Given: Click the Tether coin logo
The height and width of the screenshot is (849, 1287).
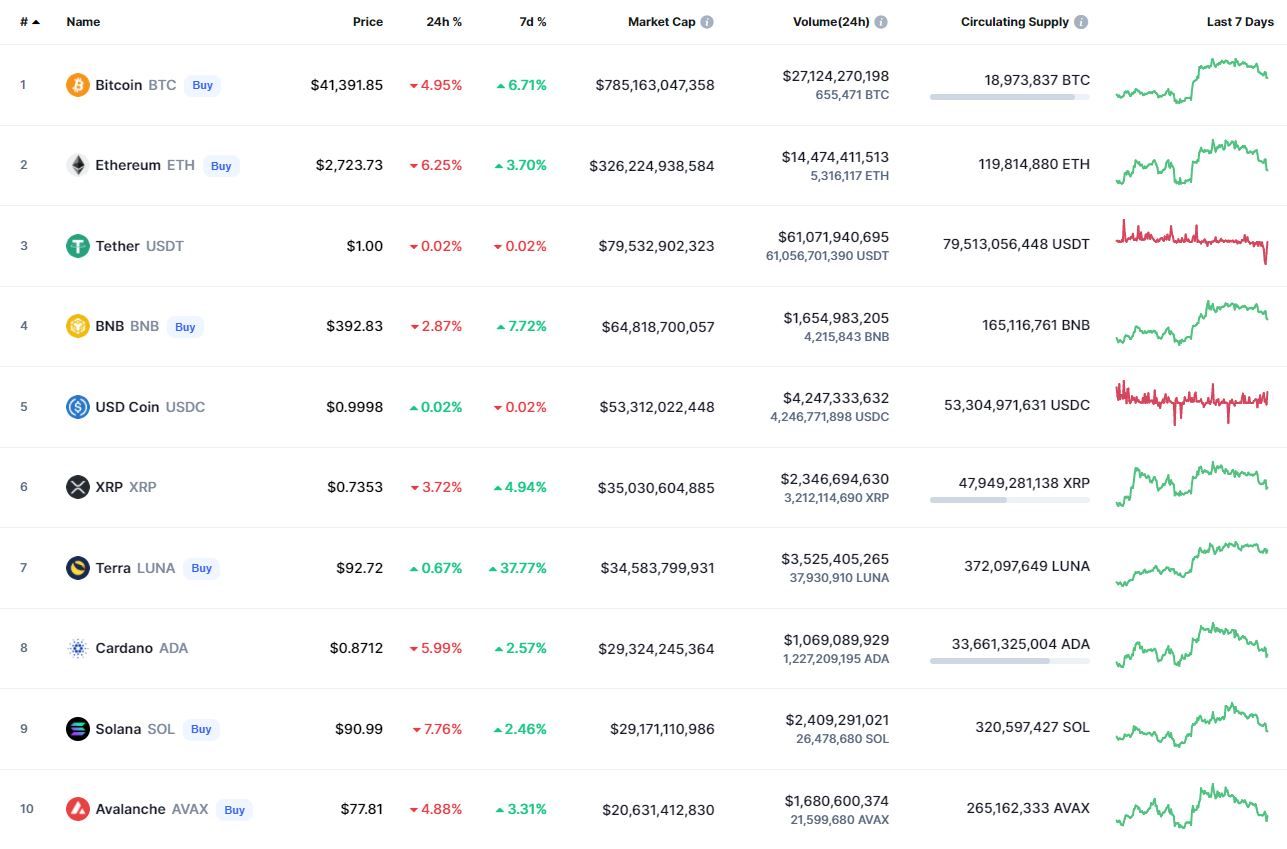Looking at the screenshot, I should pyautogui.click(x=78, y=246).
